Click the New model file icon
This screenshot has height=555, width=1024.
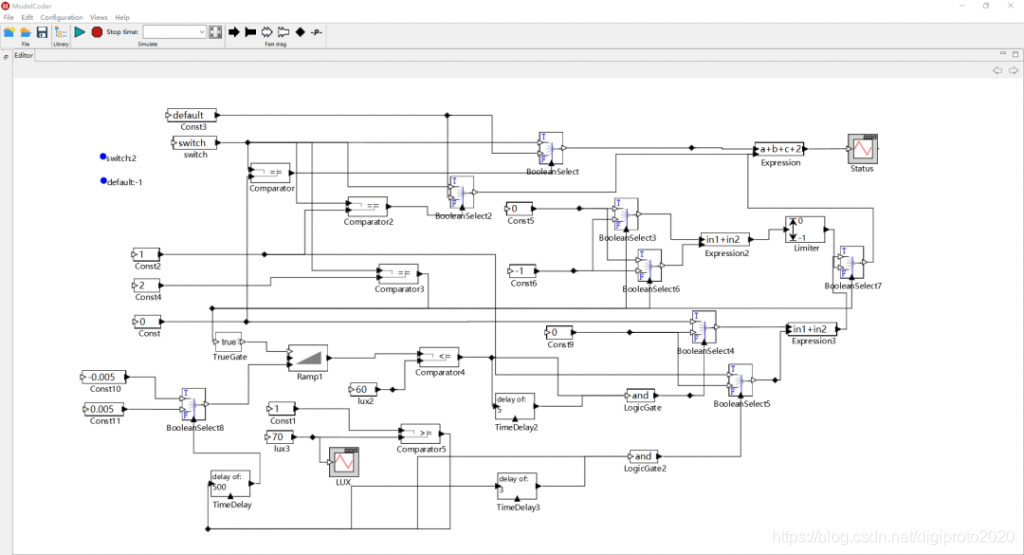pyautogui.click(x=9, y=32)
